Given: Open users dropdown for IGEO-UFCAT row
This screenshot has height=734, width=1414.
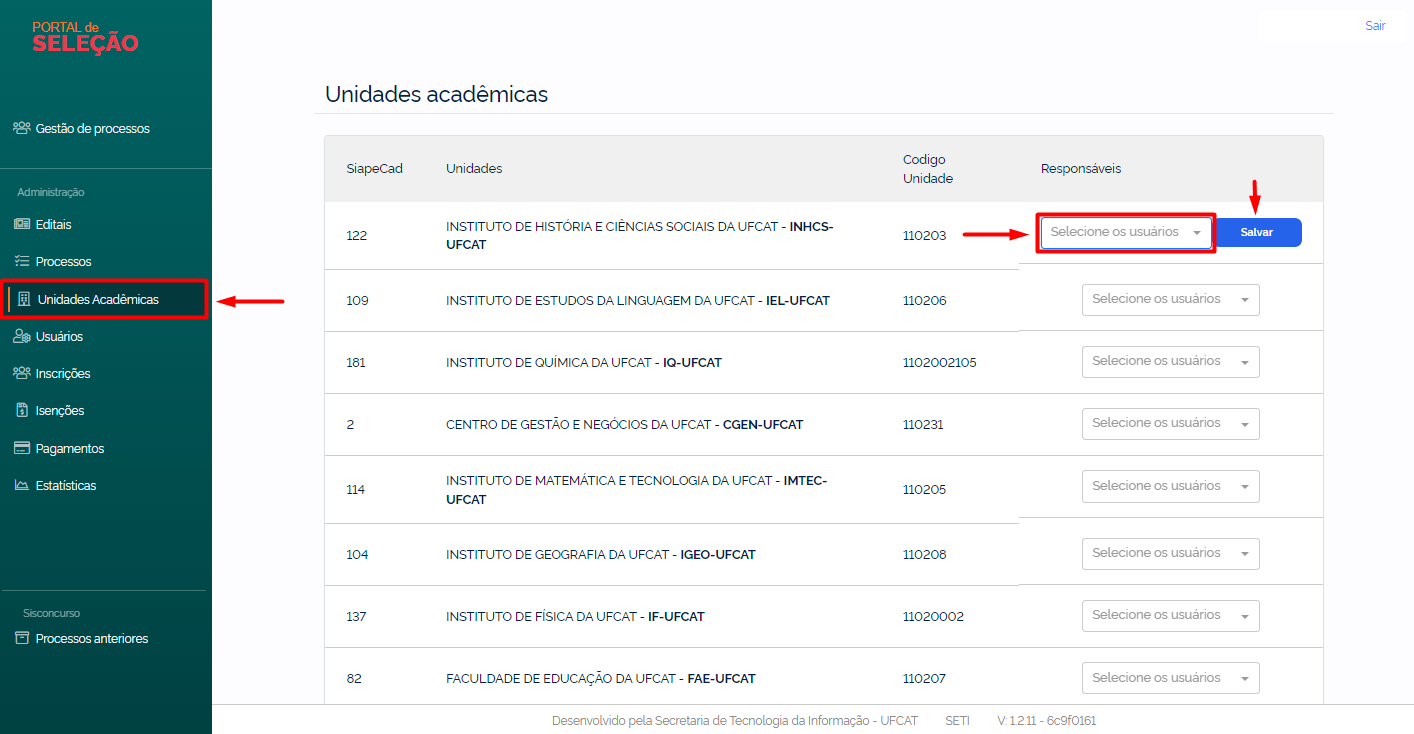Looking at the screenshot, I should (1170, 554).
